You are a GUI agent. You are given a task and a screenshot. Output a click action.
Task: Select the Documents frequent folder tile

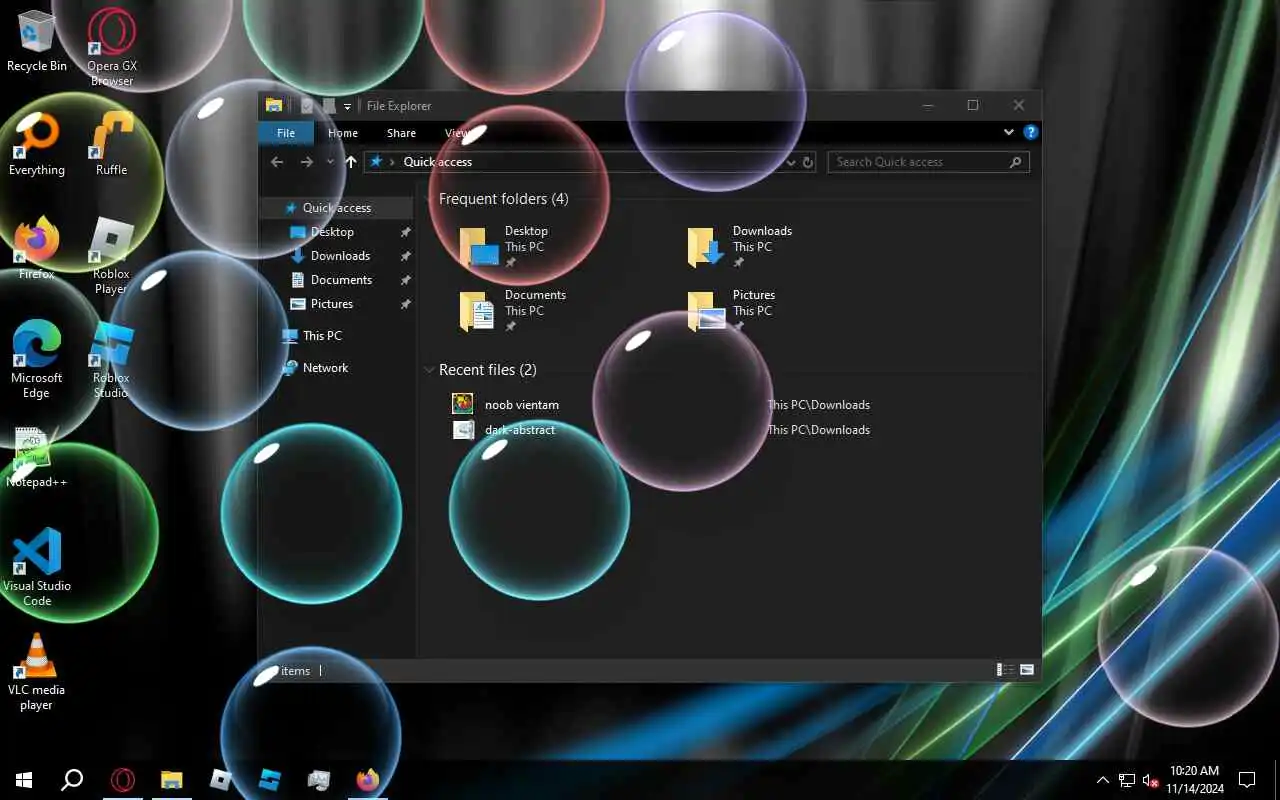(513, 311)
